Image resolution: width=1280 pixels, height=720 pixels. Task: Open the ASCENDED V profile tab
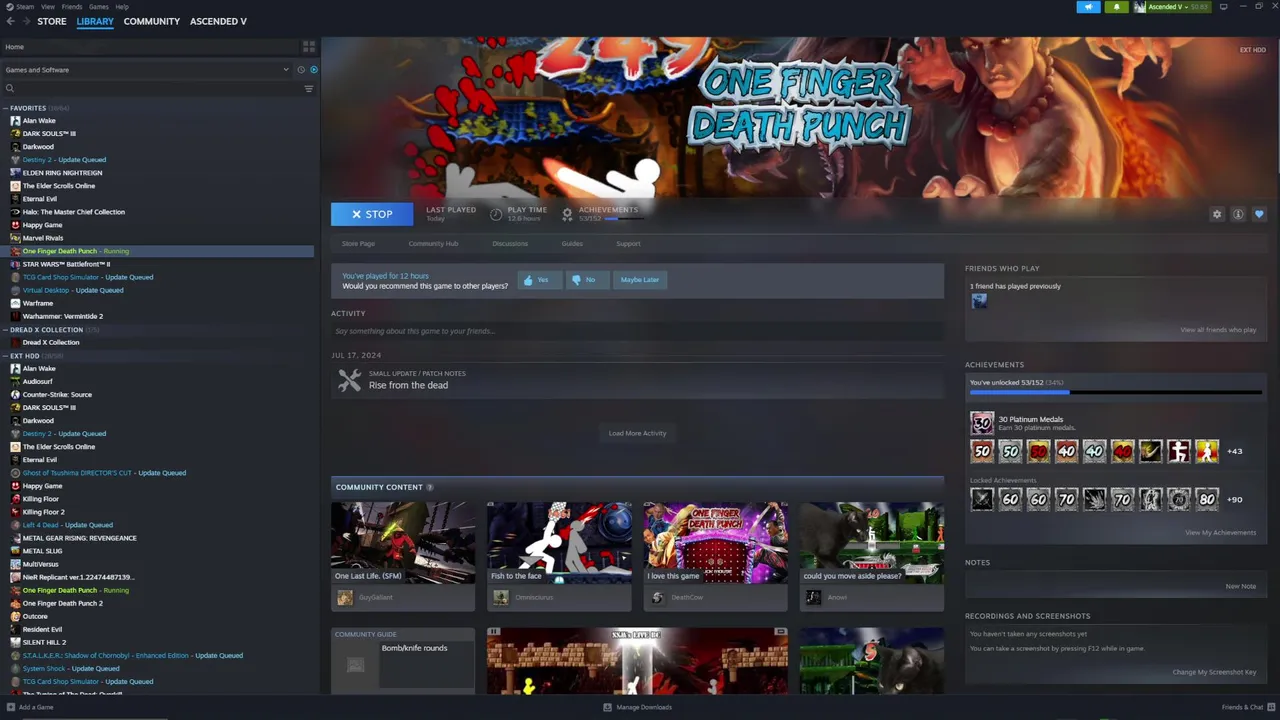[x=218, y=21]
